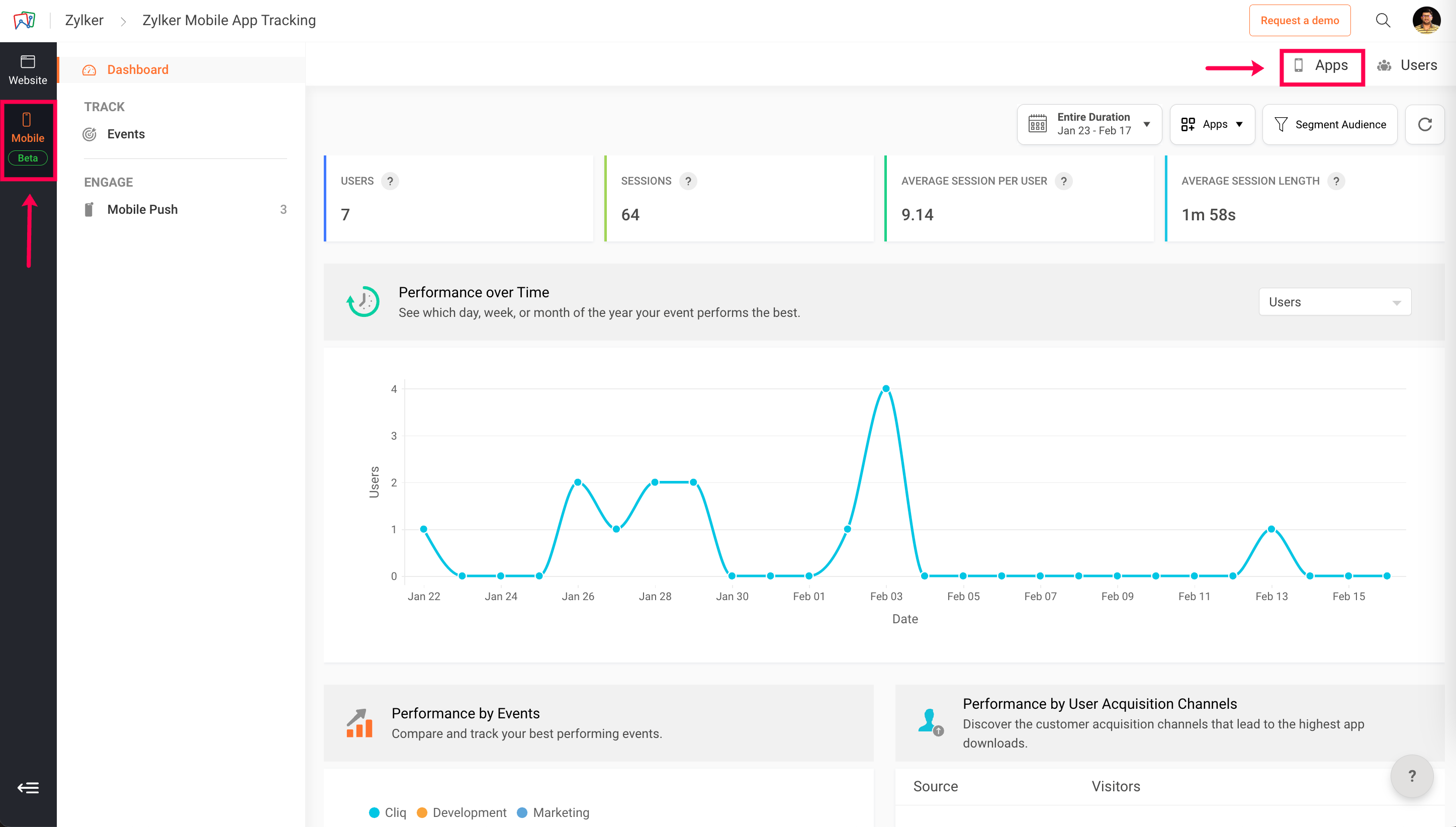Click the search magnifier icon

click(1383, 21)
